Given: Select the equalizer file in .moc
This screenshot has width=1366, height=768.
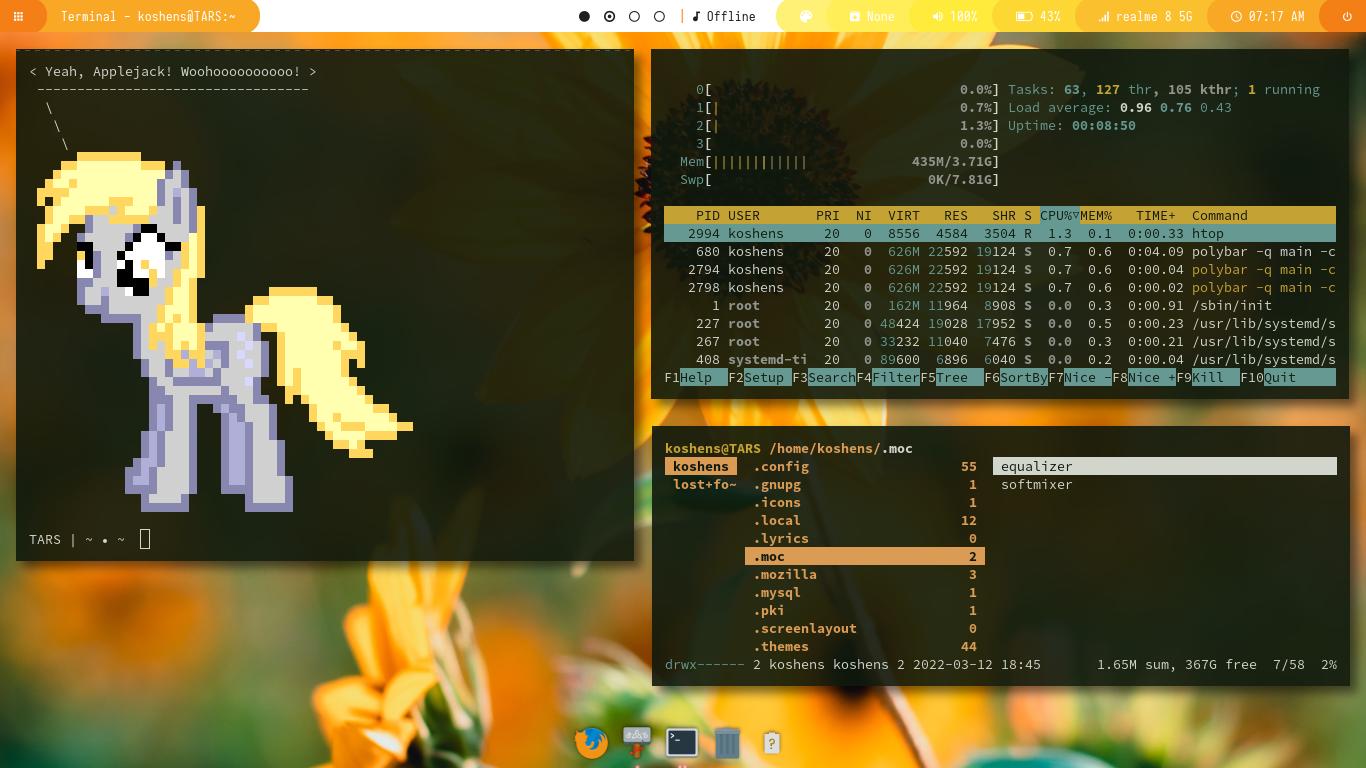Looking at the screenshot, I should coord(1036,466).
